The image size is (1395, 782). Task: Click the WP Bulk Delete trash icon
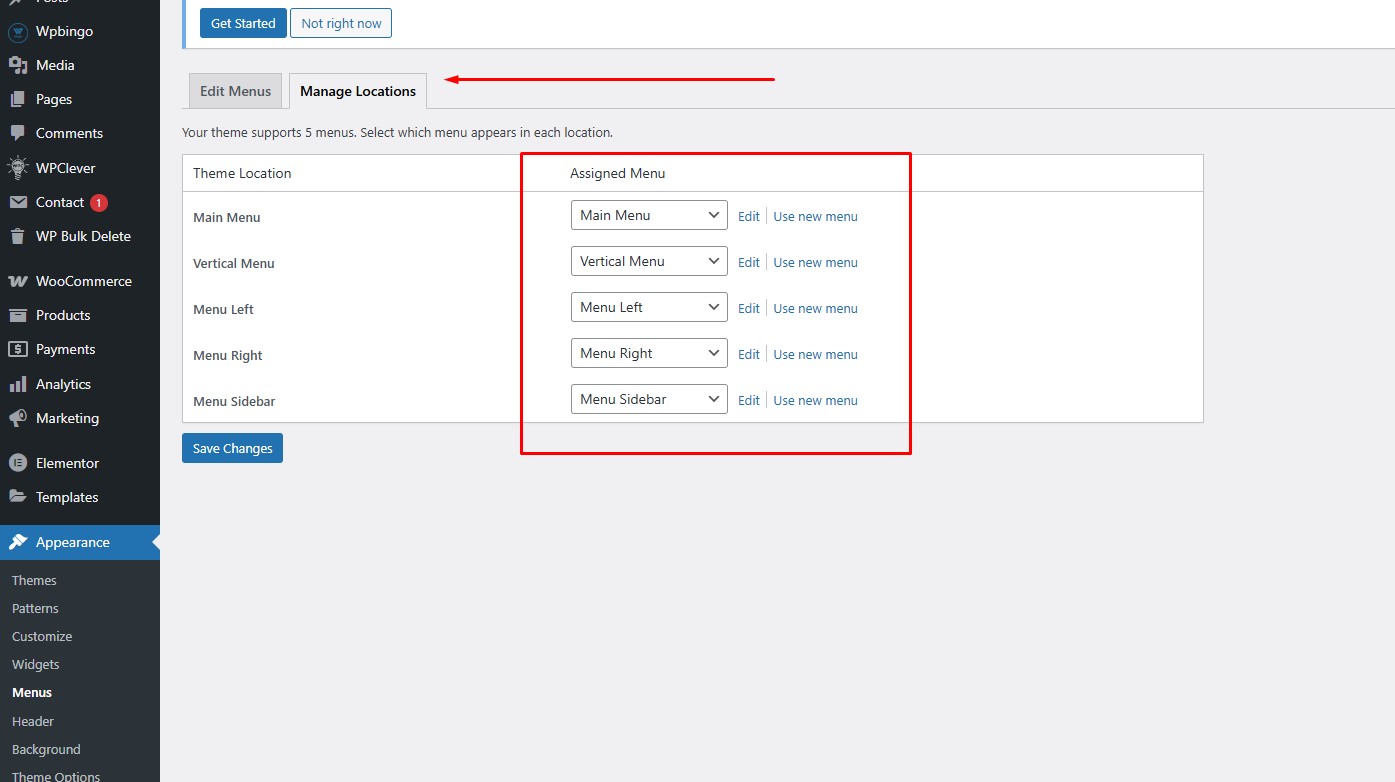(17, 236)
